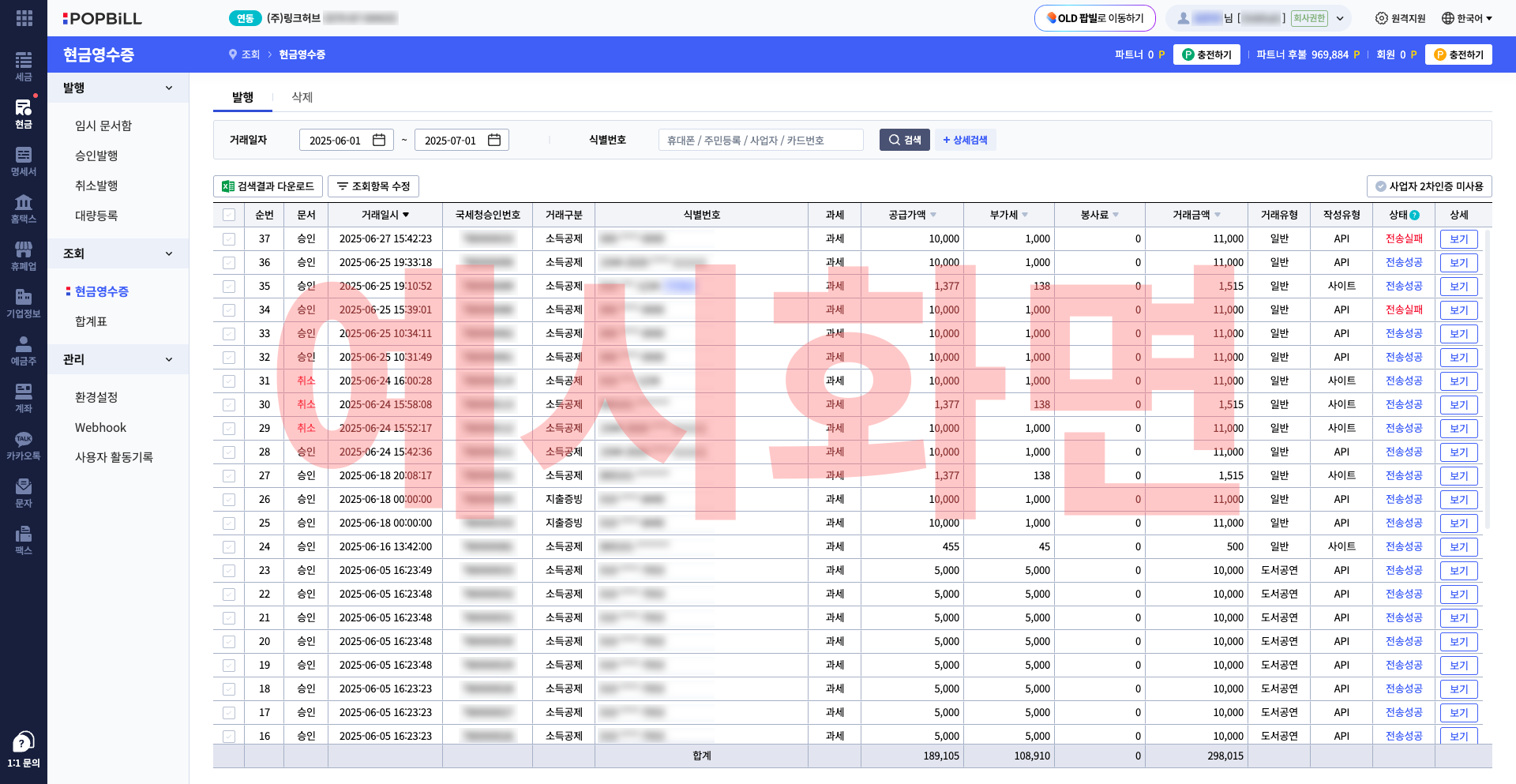Check the row 37 checkbox
This screenshot has width=1516, height=784.
coord(229,238)
